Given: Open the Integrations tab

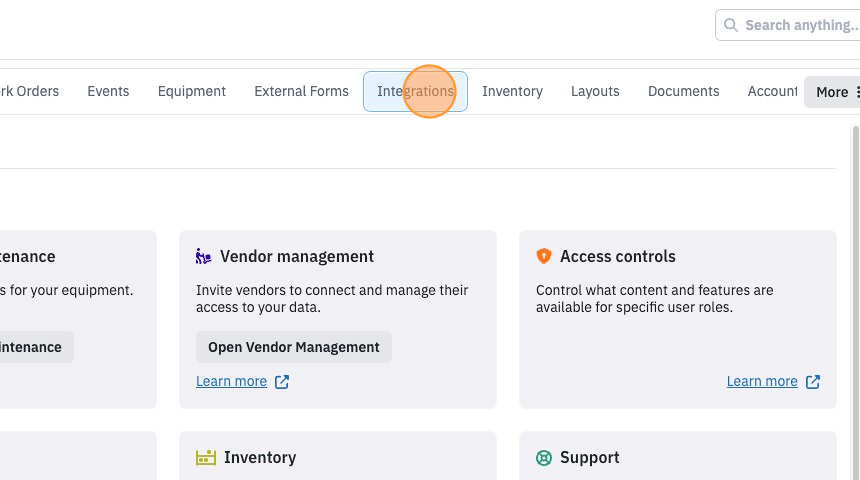Looking at the screenshot, I should (415, 91).
